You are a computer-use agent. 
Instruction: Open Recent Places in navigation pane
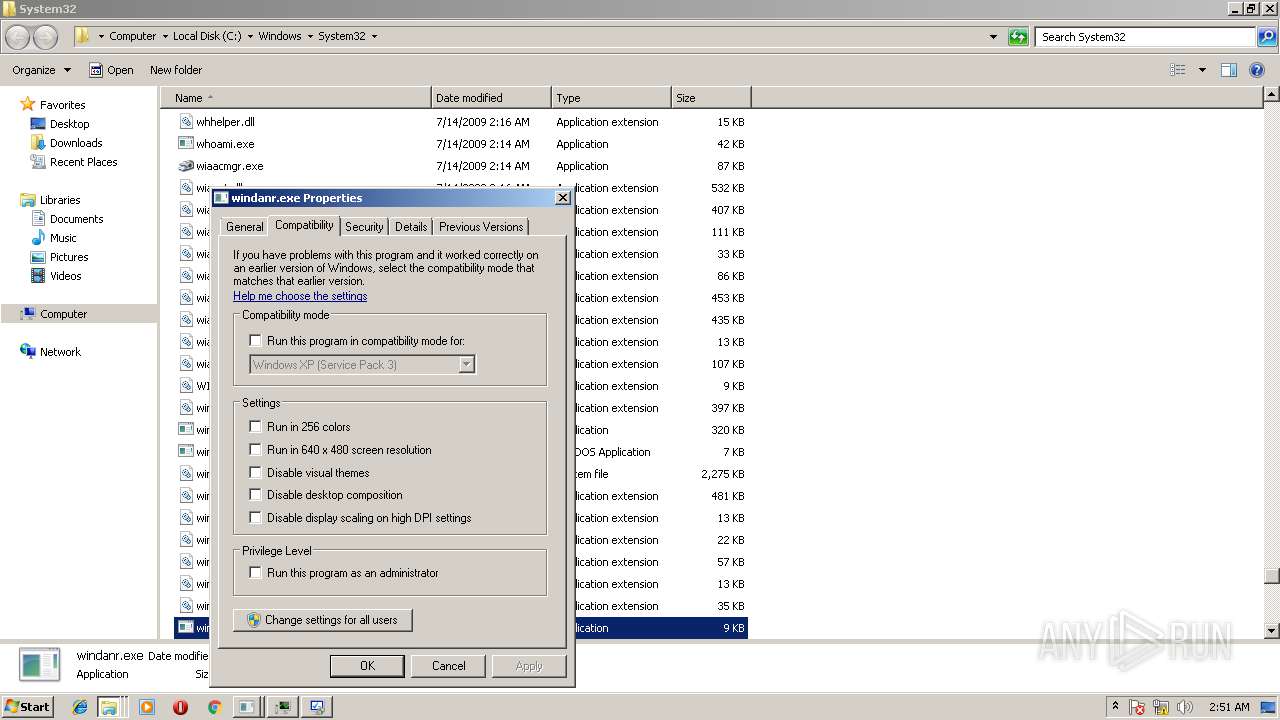[74, 162]
